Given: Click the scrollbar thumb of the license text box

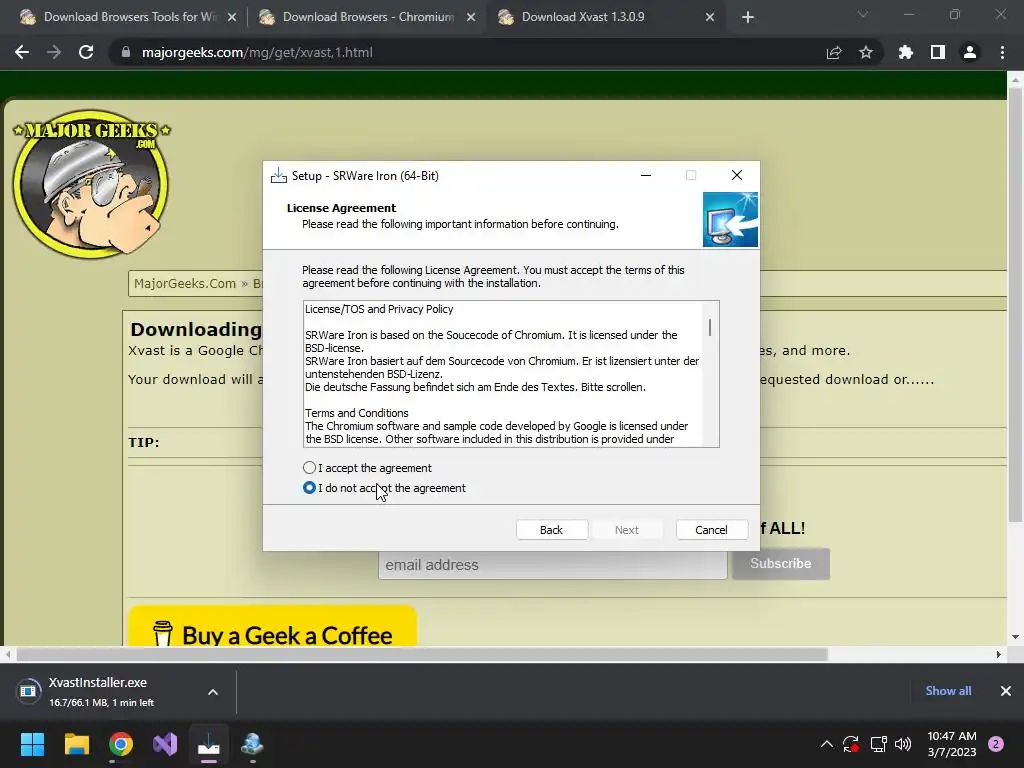Looking at the screenshot, I should pyautogui.click(x=710, y=327).
